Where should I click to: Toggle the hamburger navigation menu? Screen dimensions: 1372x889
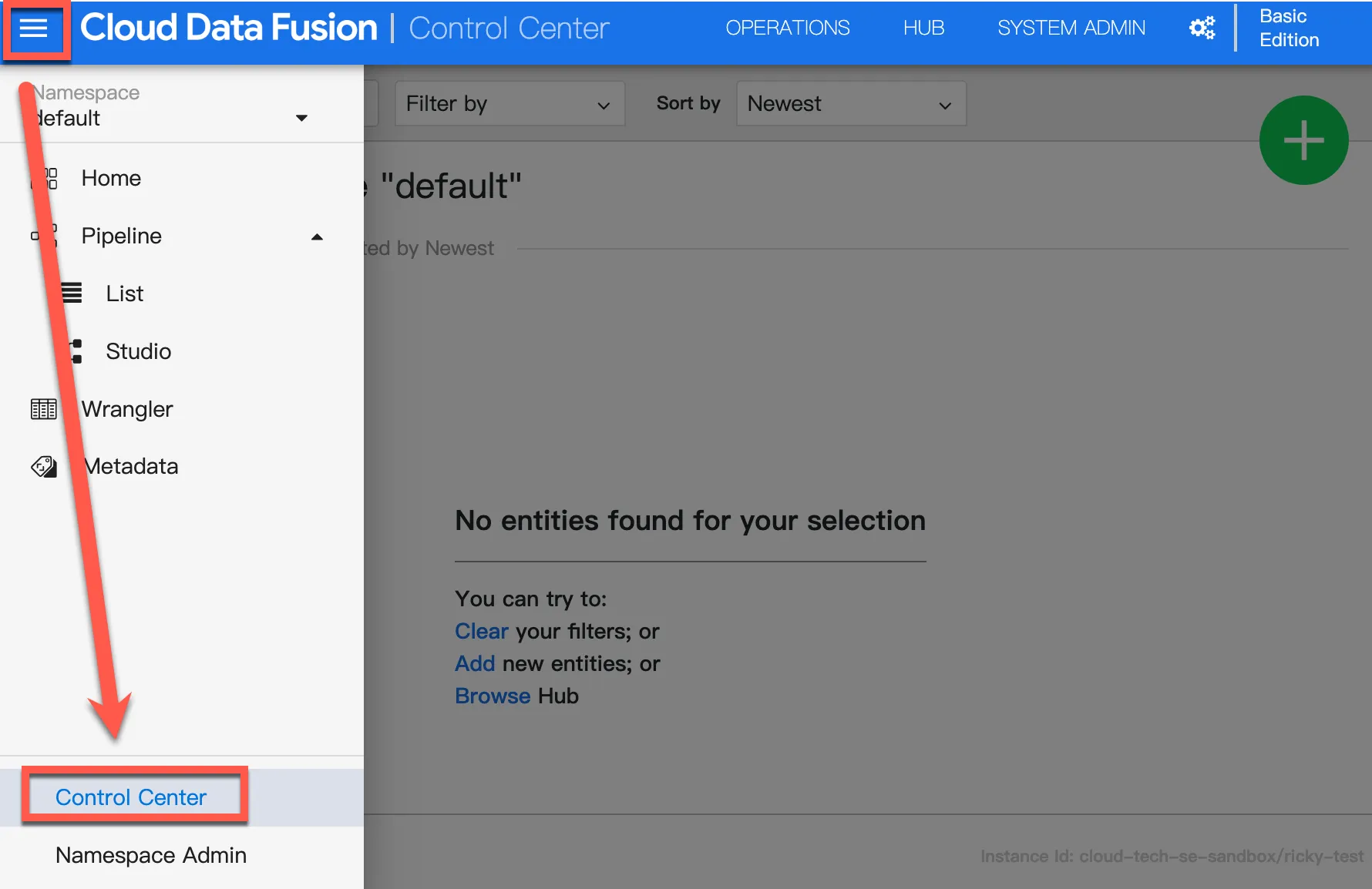pos(34,29)
